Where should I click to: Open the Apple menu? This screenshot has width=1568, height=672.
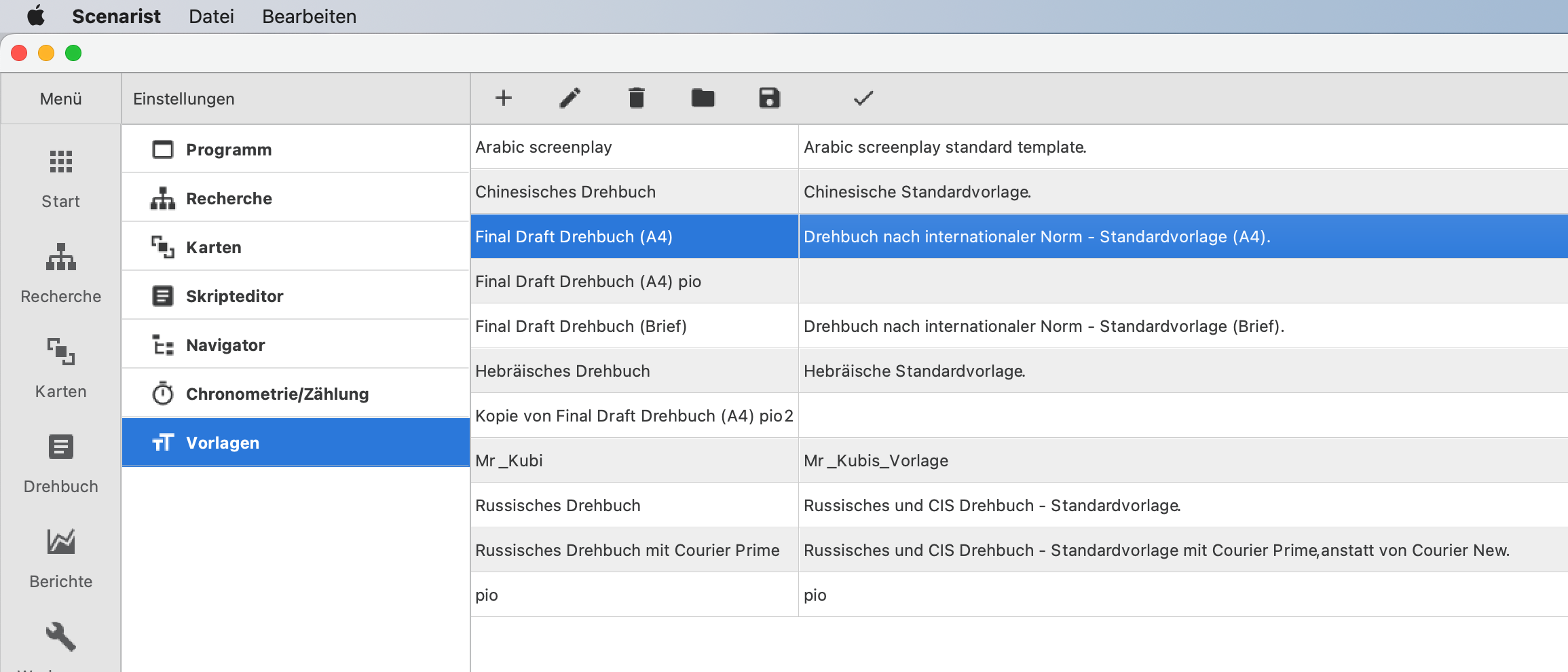click(36, 16)
